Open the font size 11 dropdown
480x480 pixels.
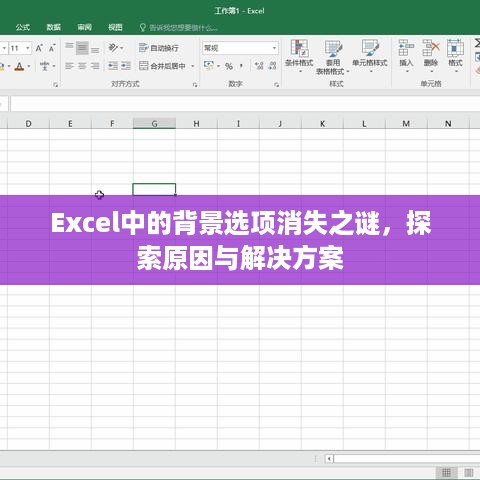pos(28,48)
